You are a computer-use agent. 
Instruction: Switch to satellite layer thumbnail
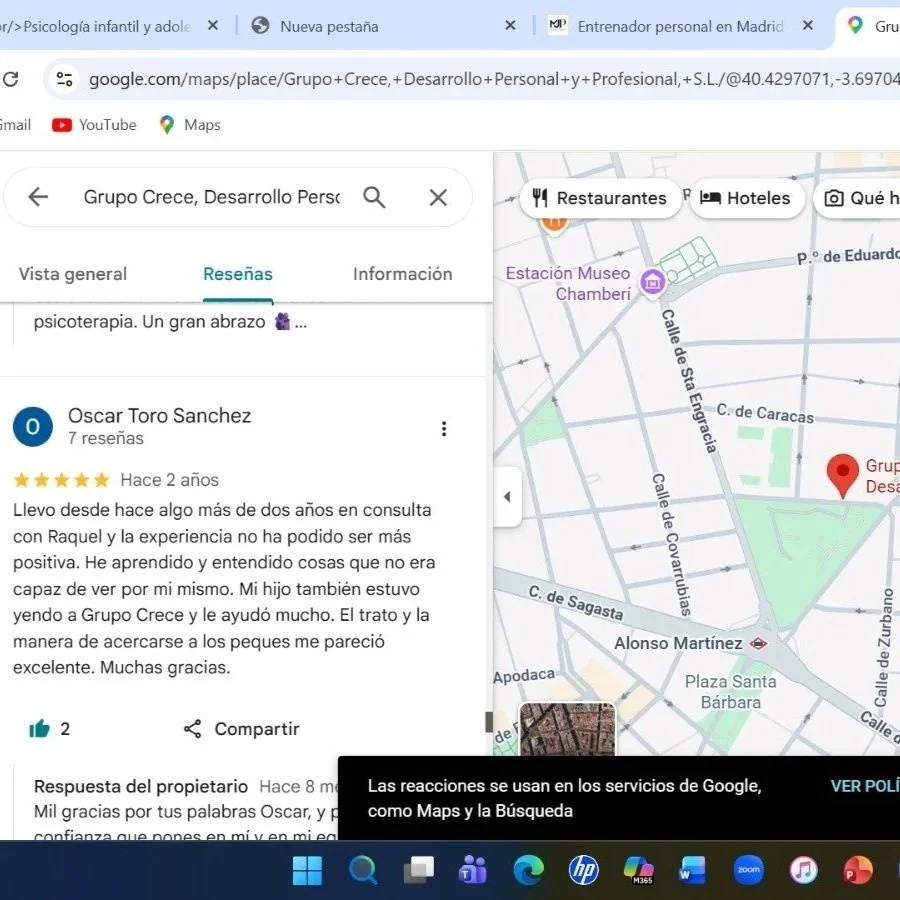tap(567, 729)
